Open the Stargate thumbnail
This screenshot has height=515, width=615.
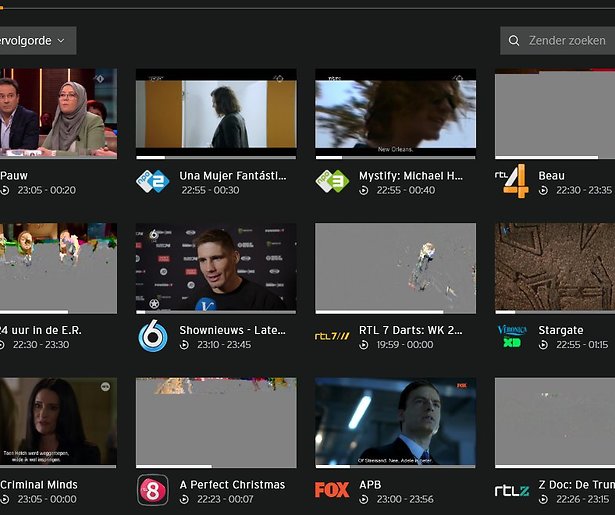click(x=555, y=268)
